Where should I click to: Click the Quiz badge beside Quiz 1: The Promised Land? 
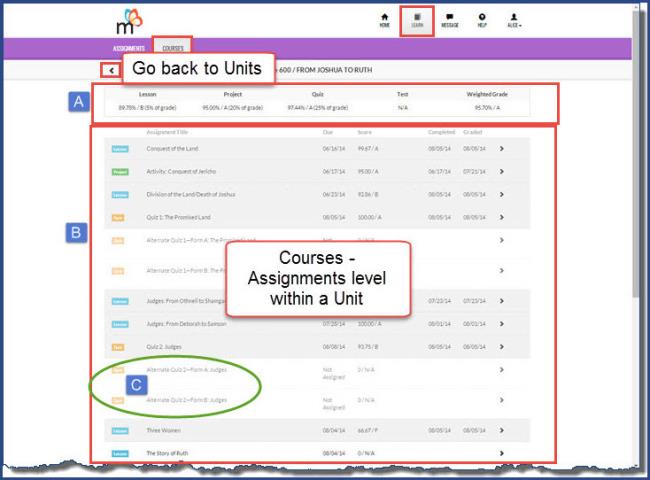118,218
